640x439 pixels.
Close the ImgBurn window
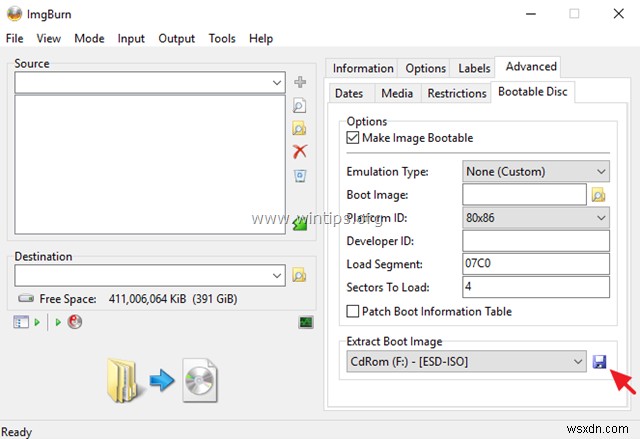(619, 14)
